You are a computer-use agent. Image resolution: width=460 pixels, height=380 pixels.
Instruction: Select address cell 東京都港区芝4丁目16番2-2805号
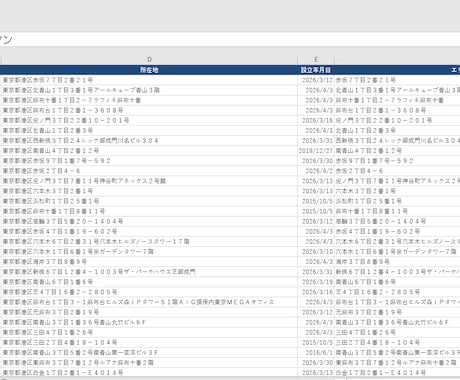[149, 292]
